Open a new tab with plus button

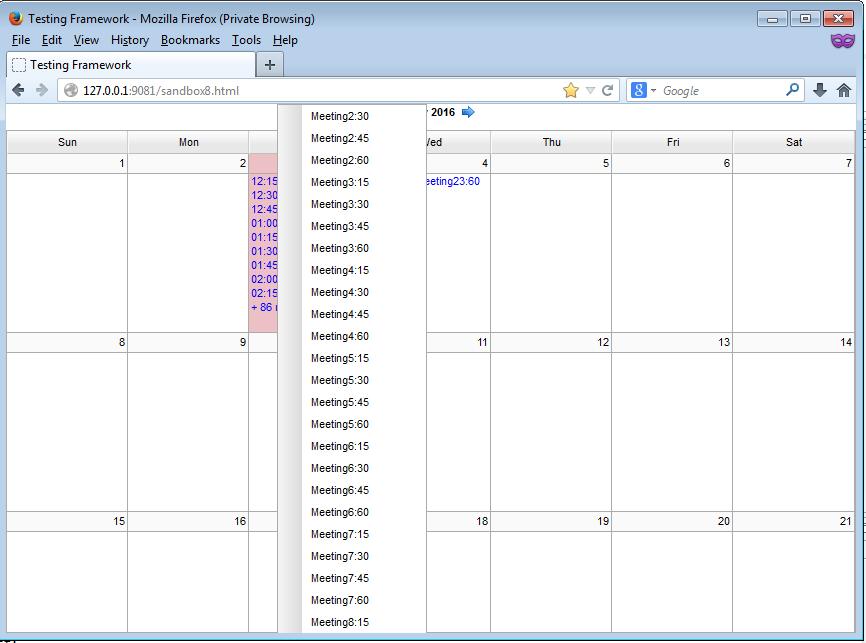pyautogui.click(x=269, y=65)
